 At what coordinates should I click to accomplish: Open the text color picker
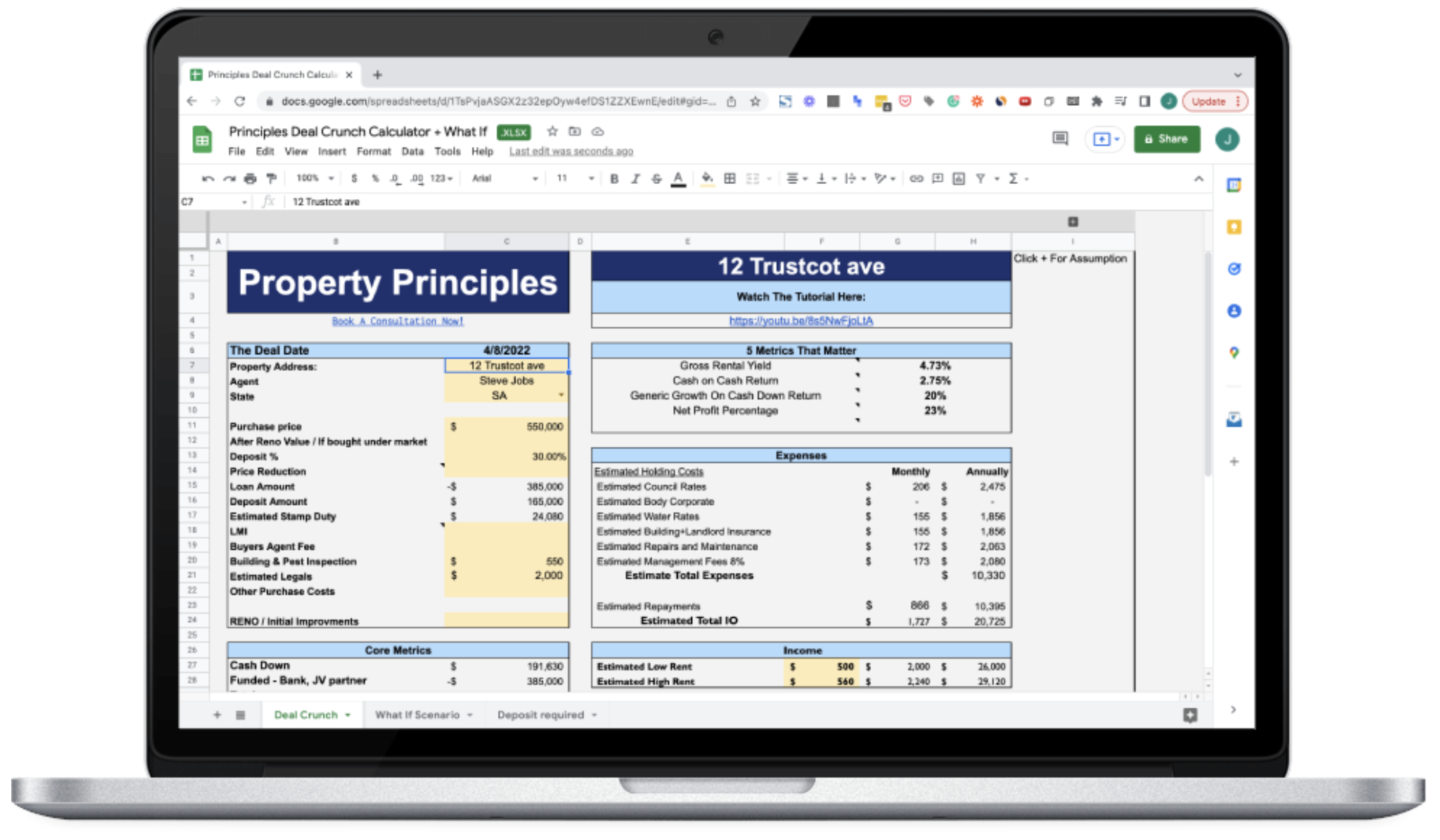(677, 178)
